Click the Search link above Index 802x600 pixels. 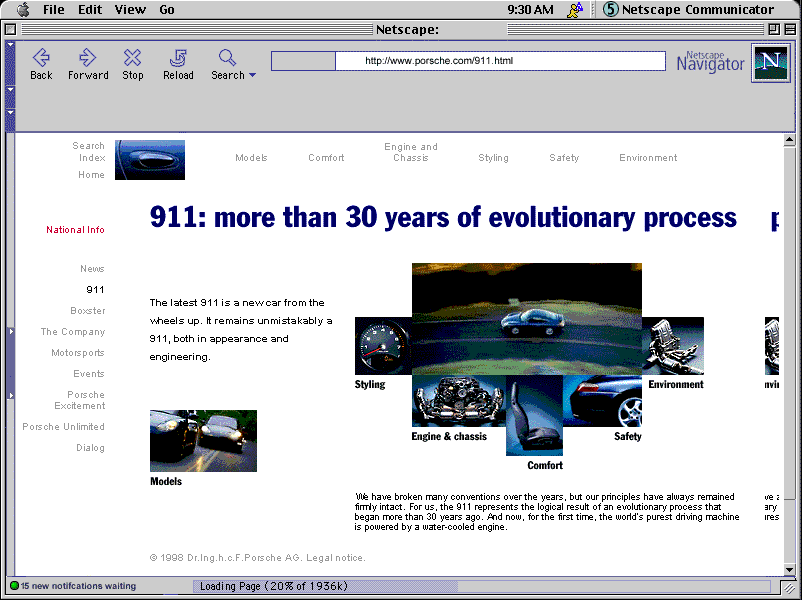point(88,146)
